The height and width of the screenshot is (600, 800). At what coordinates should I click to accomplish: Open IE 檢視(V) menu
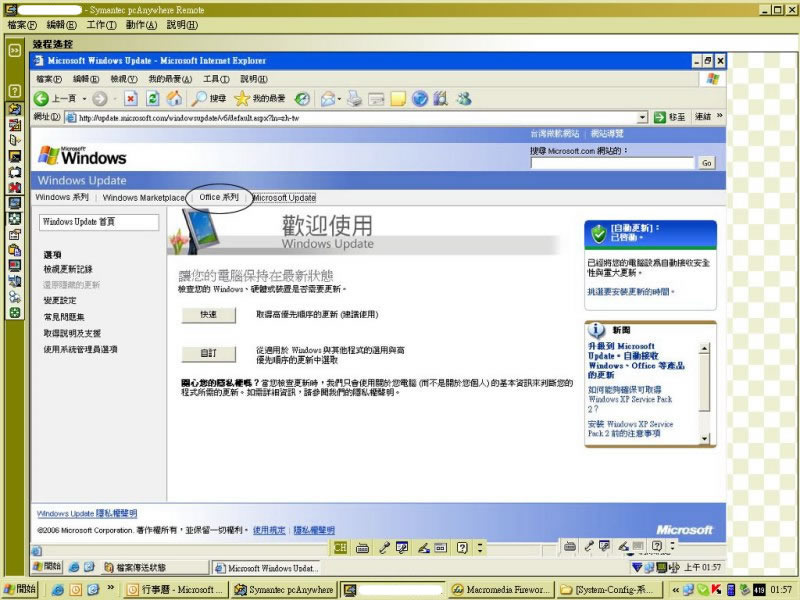click(124, 79)
